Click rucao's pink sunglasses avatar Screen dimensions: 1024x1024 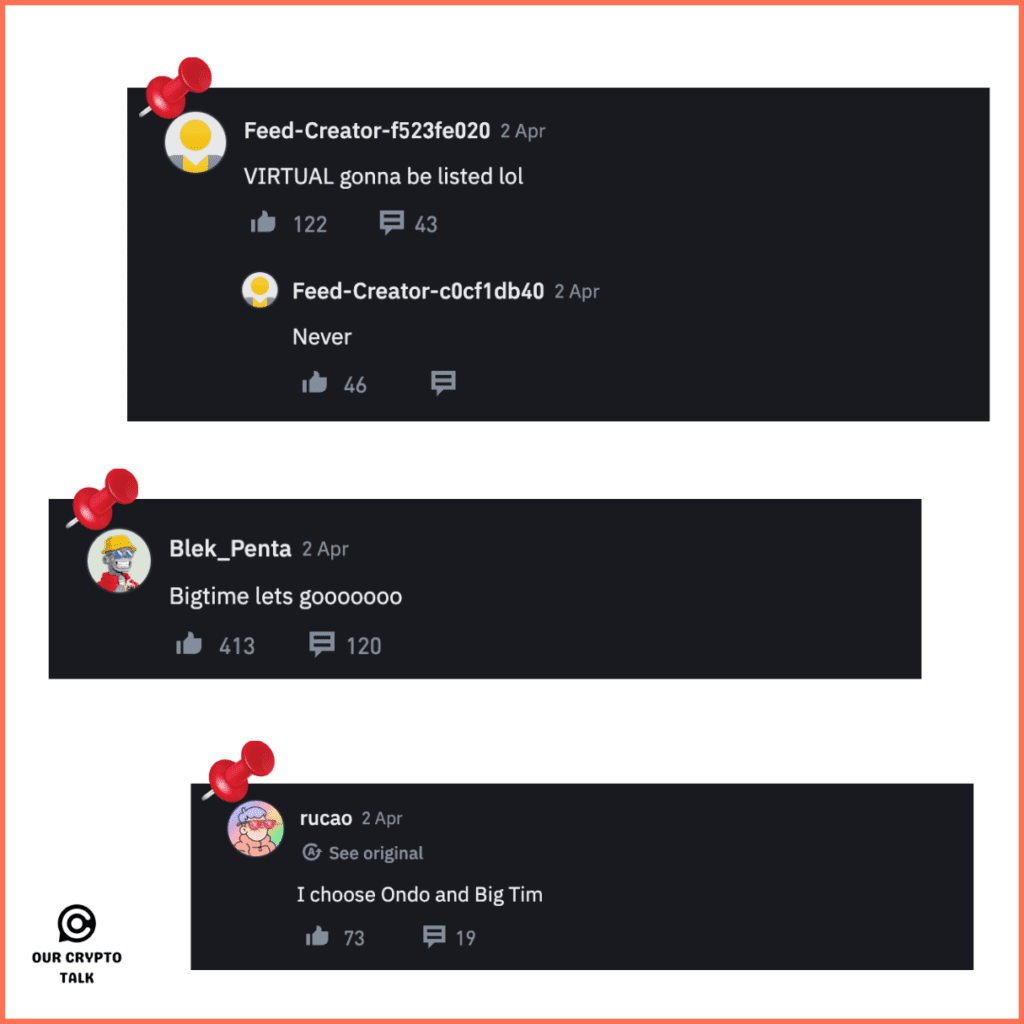tap(255, 828)
